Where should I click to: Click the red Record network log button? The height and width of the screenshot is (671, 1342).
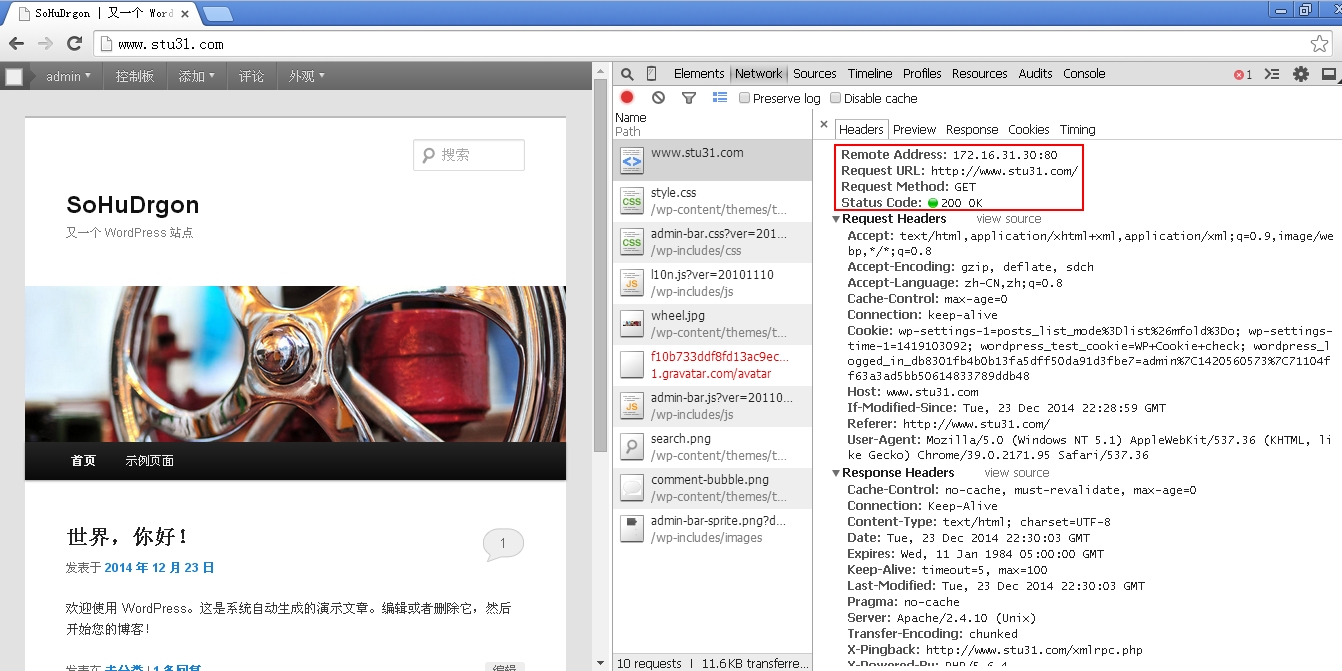627,98
